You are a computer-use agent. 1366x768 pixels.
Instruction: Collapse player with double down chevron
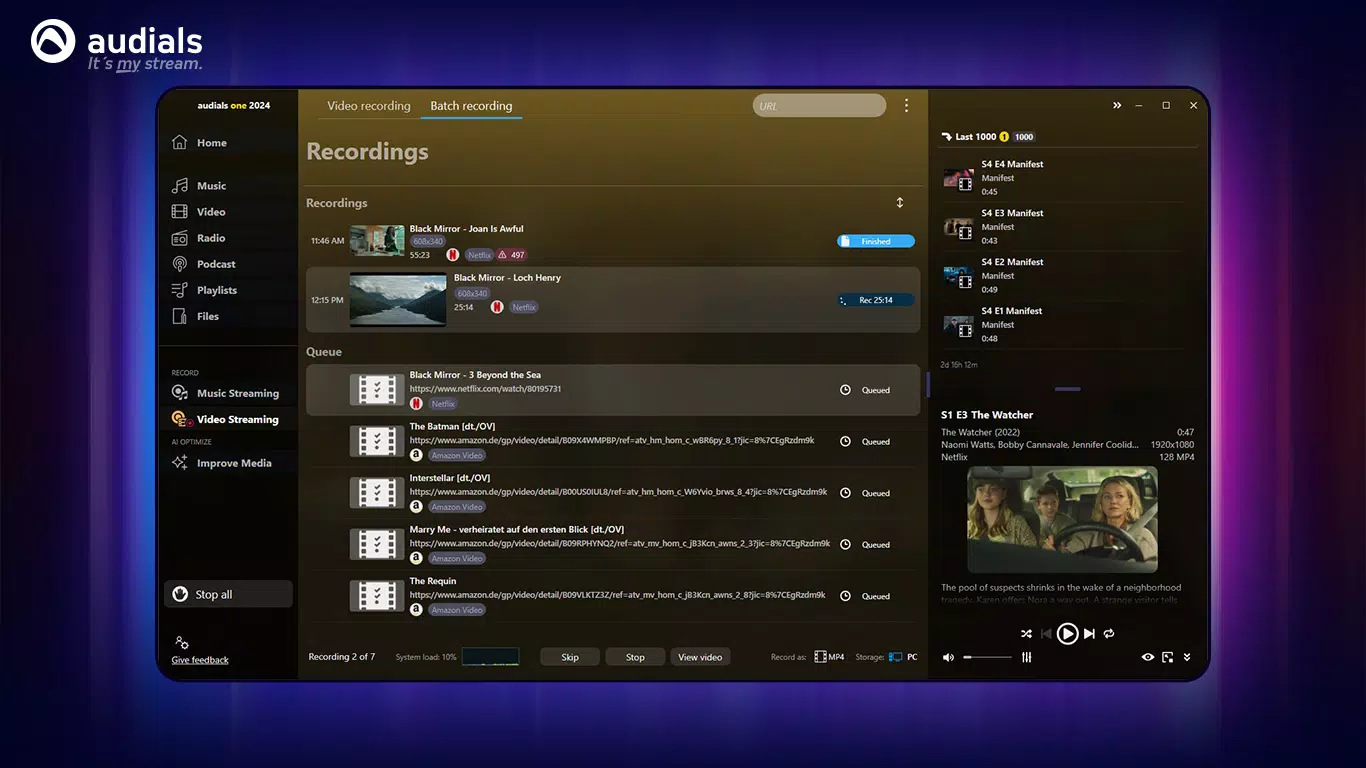tap(1187, 657)
